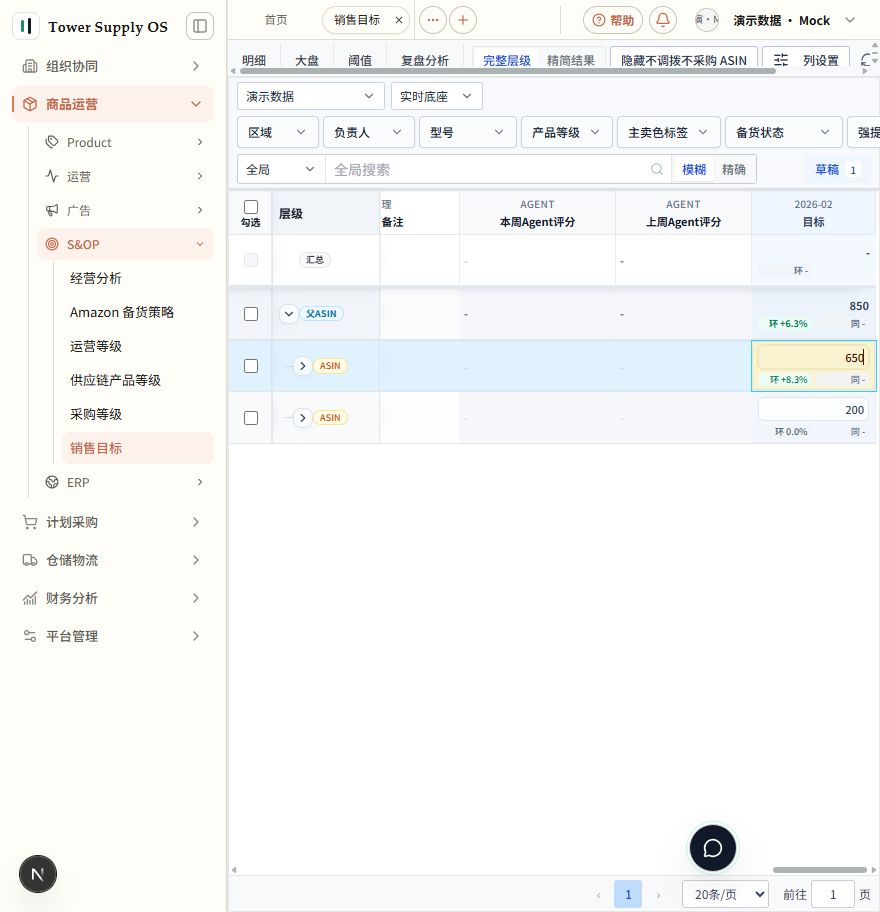Viewport: 880px width, 912px height.
Task: Go to previous page arrow in pagination
Action: click(598, 895)
